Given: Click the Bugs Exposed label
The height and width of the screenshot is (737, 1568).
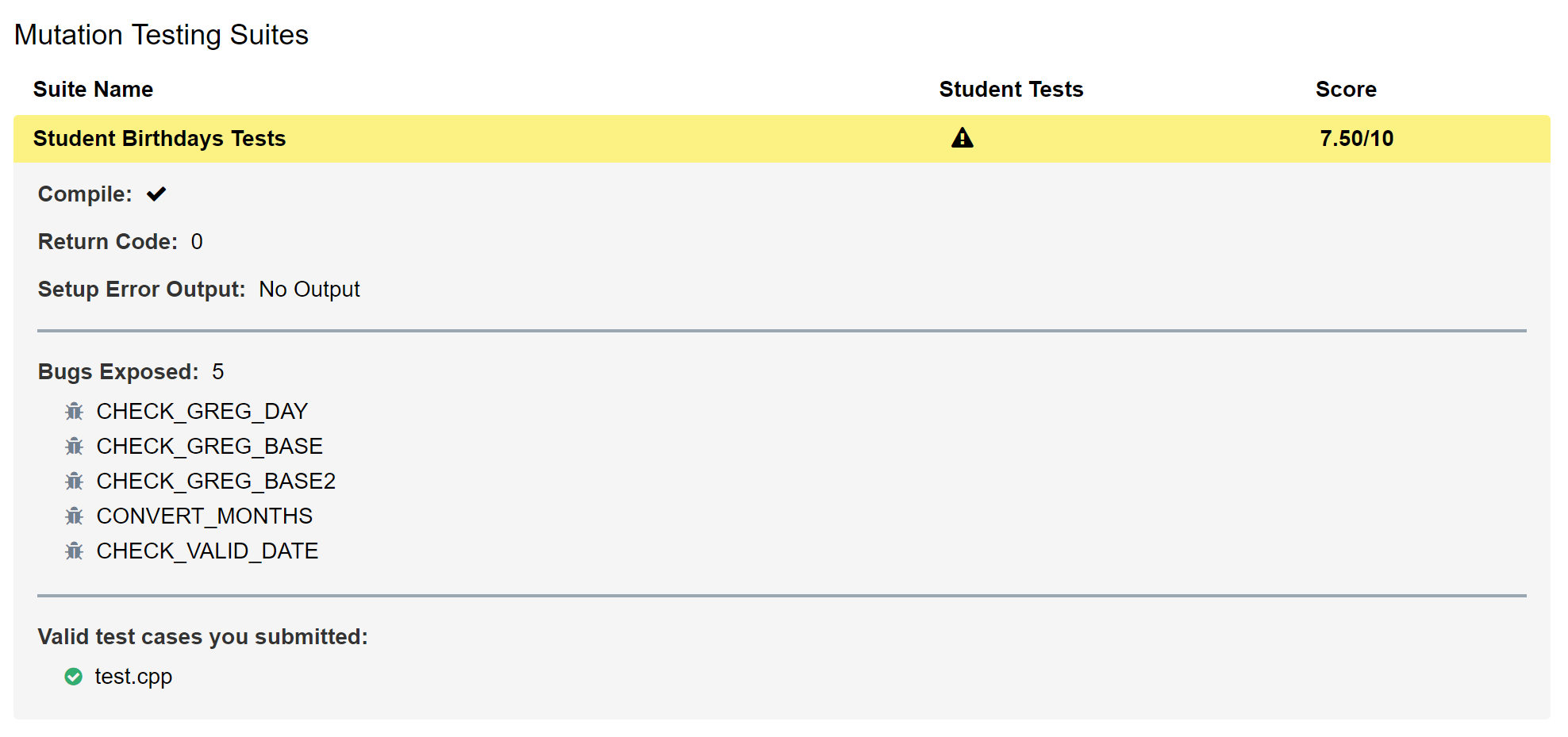Looking at the screenshot, I should [x=118, y=372].
